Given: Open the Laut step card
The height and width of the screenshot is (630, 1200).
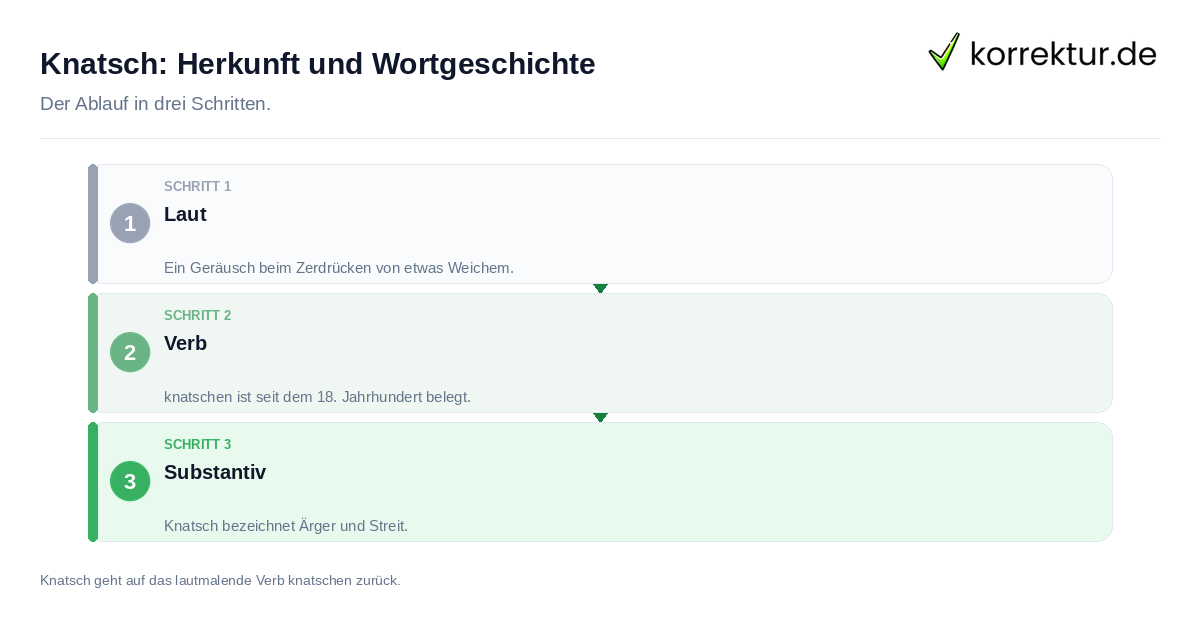Looking at the screenshot, I should 600,224.
